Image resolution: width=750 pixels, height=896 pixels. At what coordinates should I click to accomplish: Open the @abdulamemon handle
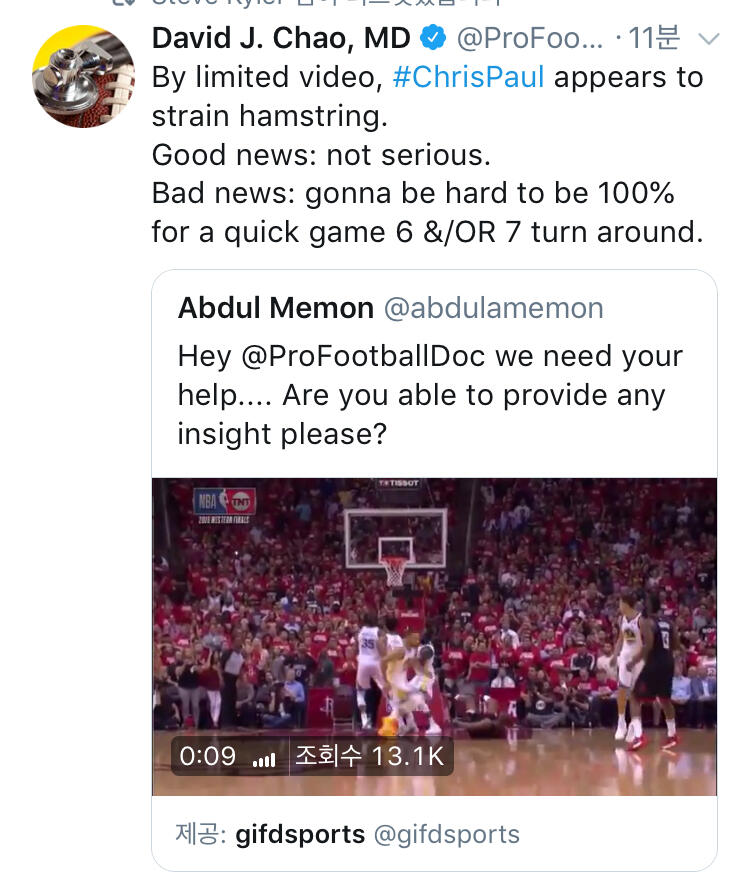493,308
